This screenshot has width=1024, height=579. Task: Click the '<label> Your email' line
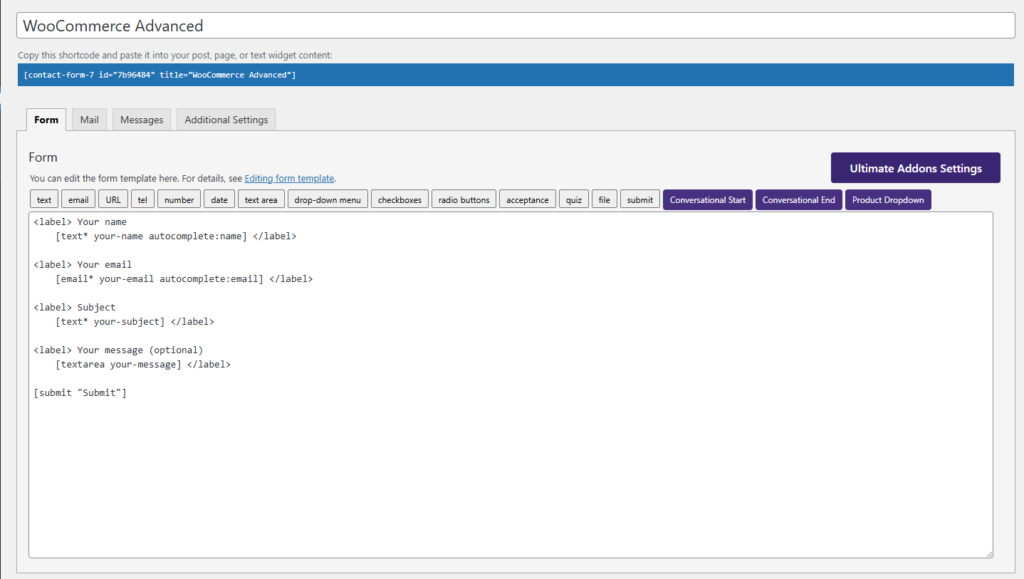(x=83, y=264)
